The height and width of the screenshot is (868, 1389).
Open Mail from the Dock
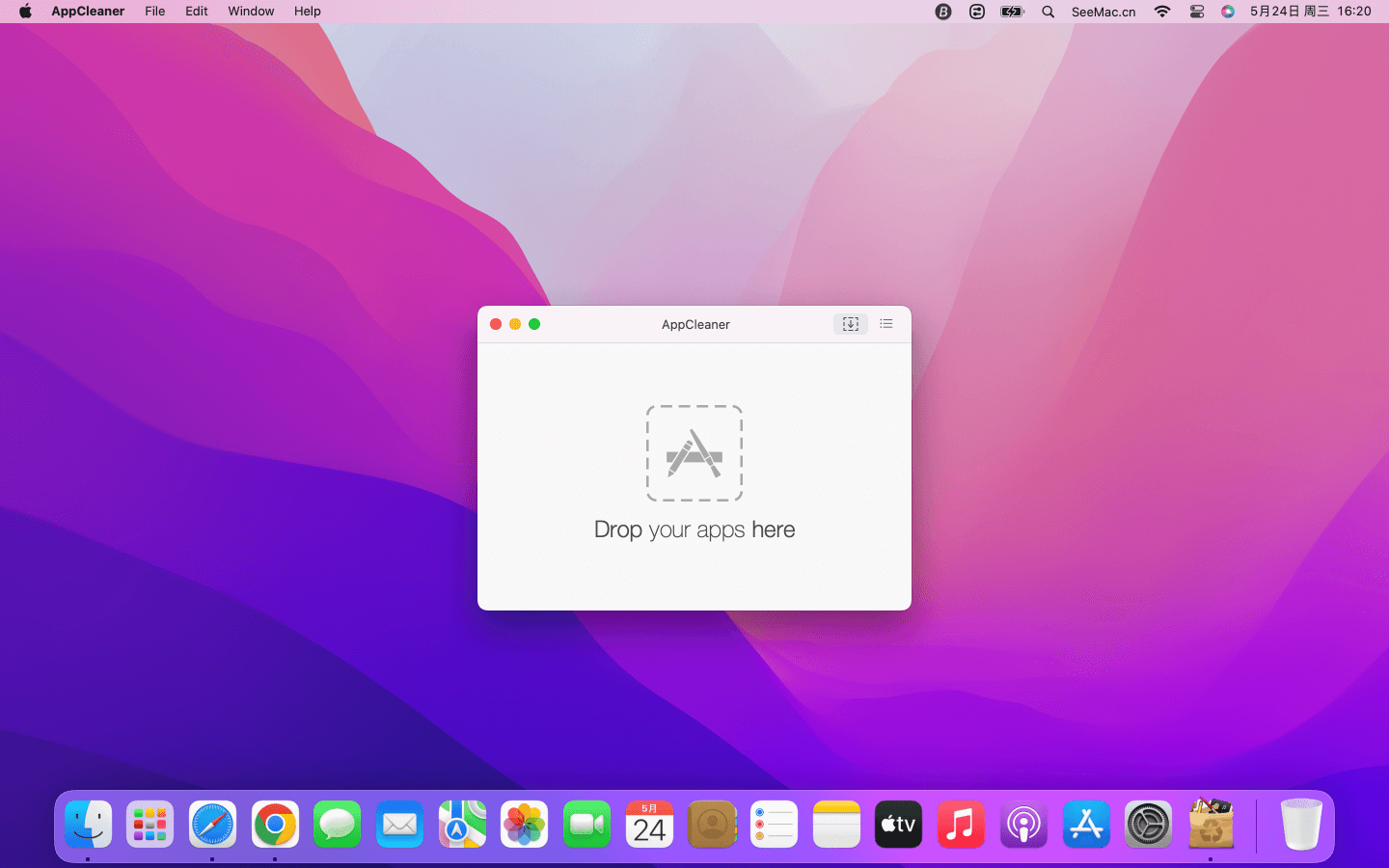coord(399,825)
